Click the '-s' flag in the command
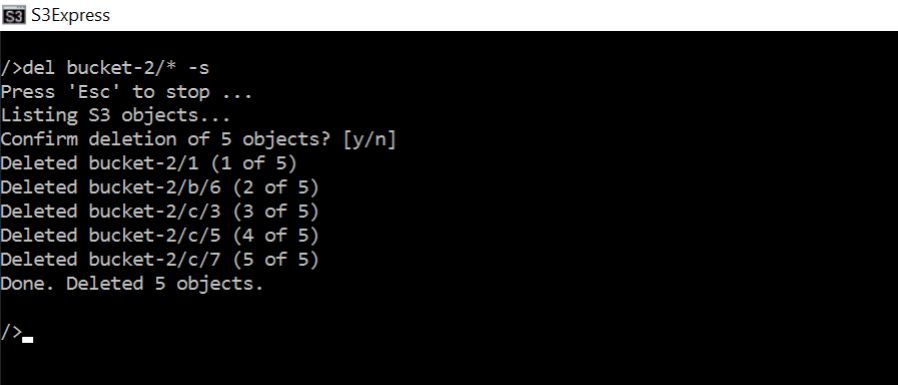Image resolution: width=898 pixels, height=385 pixels. pyautogui.click(x=199, y=68)
